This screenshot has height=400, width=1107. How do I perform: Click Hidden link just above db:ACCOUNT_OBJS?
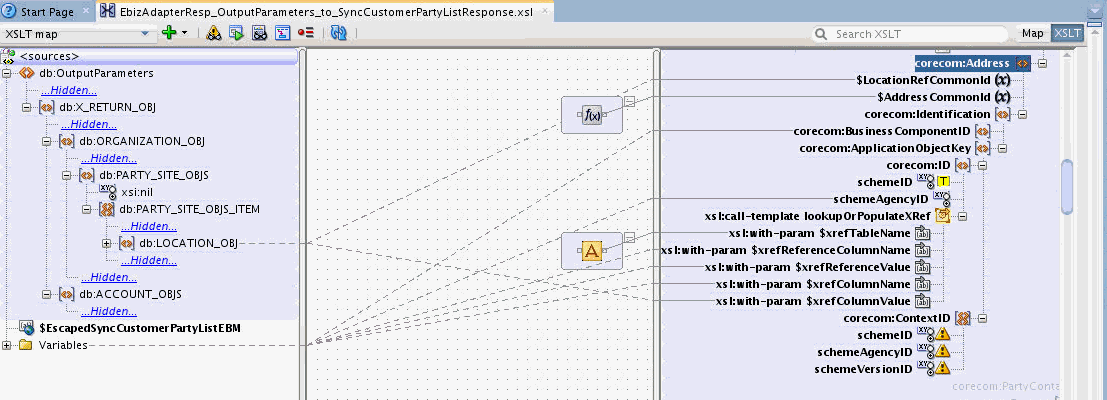click(109, 277)
